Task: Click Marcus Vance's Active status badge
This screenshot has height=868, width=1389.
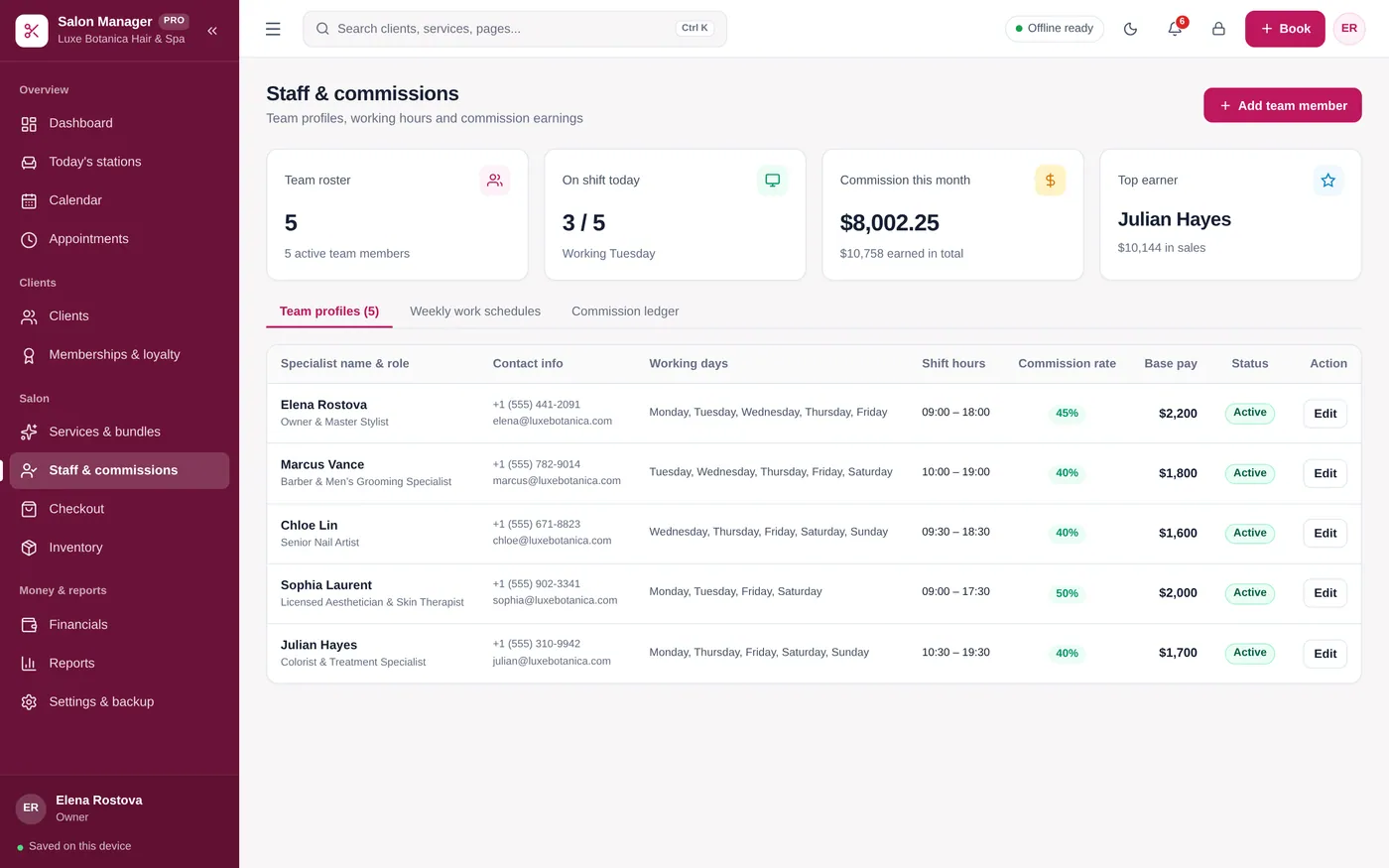Action: click(1250, 473)
